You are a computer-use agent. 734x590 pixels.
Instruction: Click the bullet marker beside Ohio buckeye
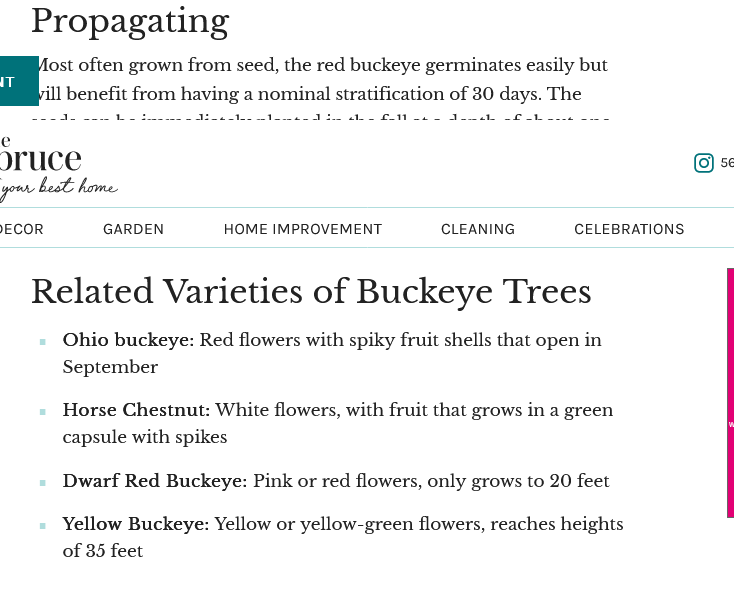pyautogui.click(x=43, y=342)
